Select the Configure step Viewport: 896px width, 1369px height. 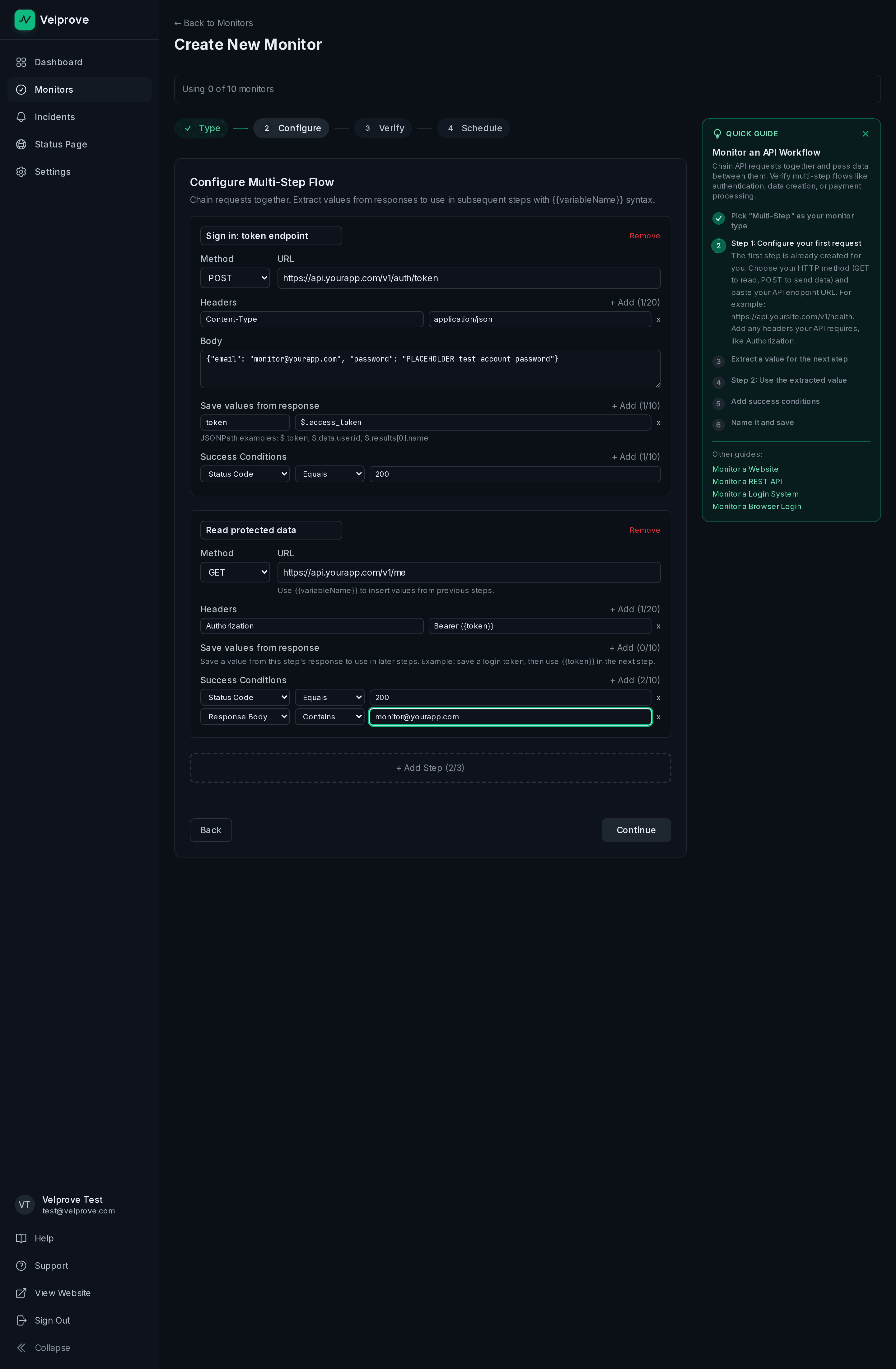pyautogui.click(x=291, y=128)
